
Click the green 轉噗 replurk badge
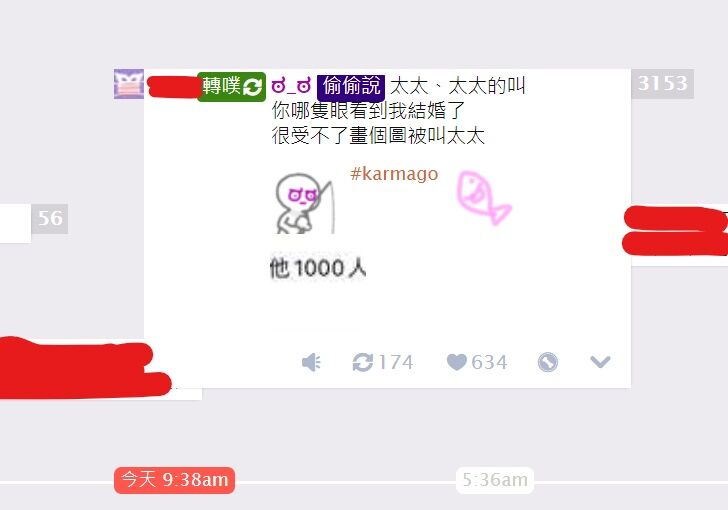click(x=231, y=87)
